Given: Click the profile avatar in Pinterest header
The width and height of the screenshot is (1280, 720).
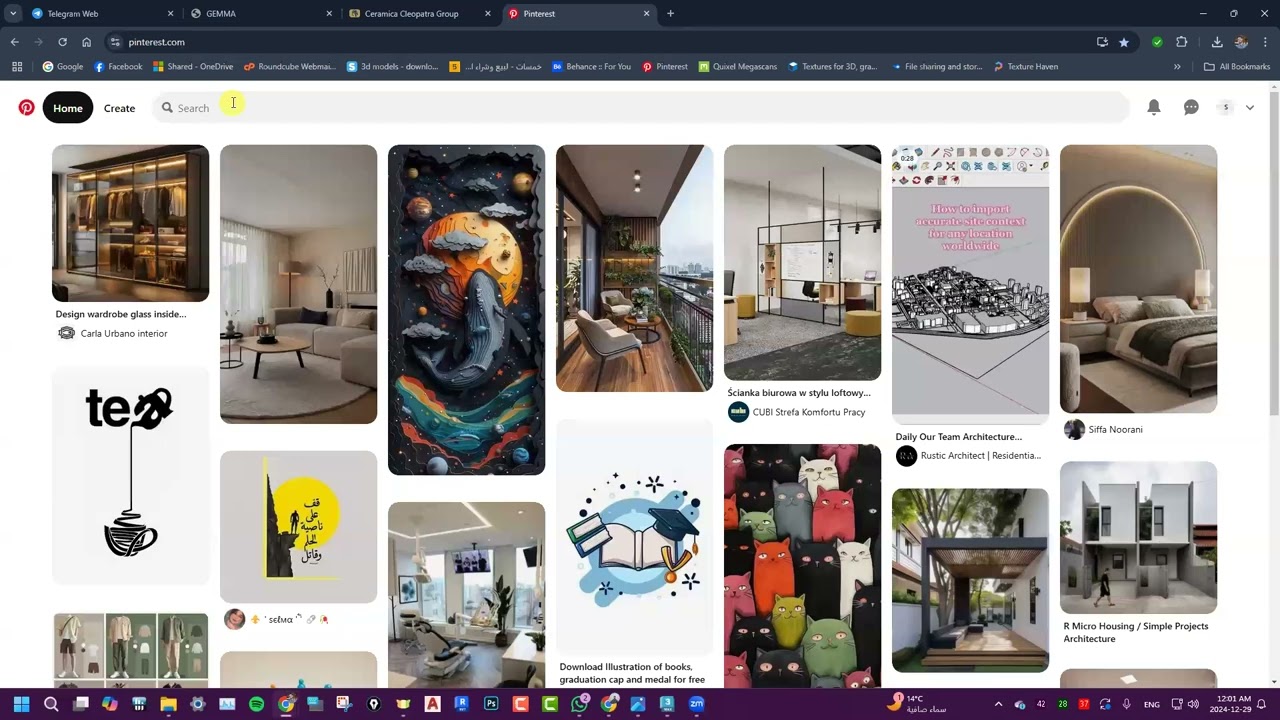Looking at the screenshot, I should coord(1226,107).
